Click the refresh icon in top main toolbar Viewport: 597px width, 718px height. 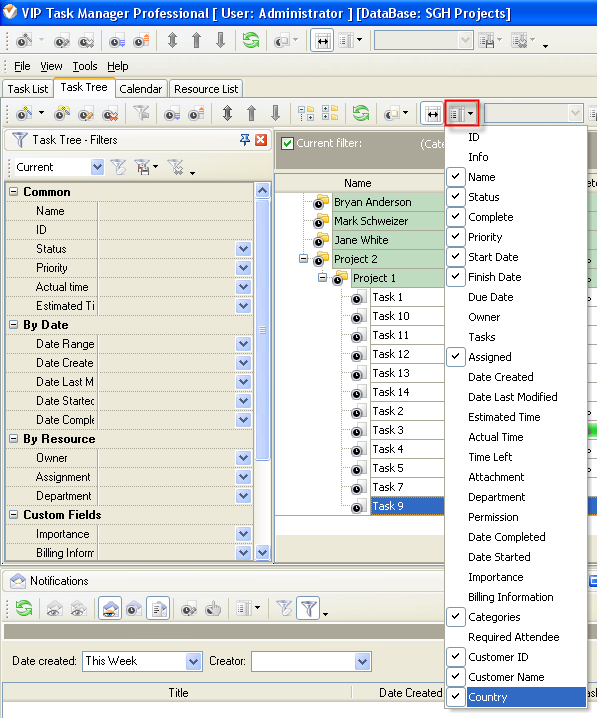pos(250,41)
